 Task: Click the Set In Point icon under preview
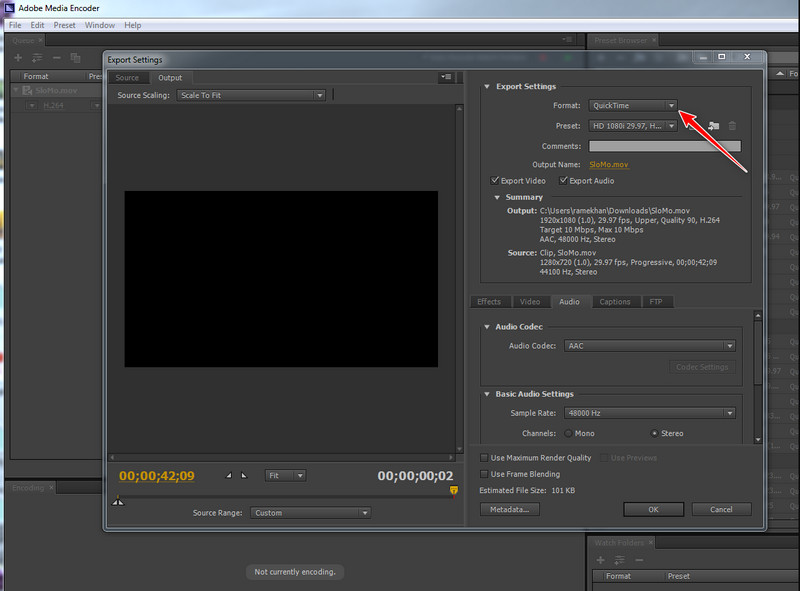coord(227,476)
